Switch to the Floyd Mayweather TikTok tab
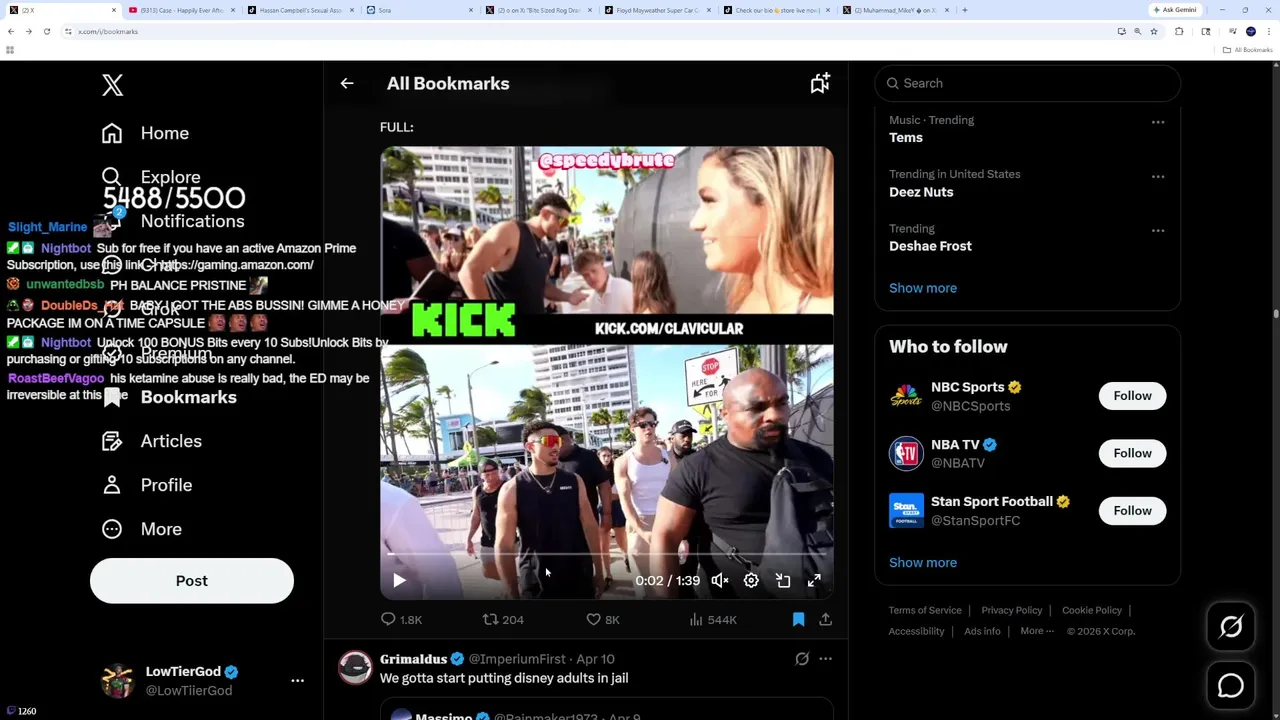The width and height of the screenshot is (1280, 720). coord(656,10)
